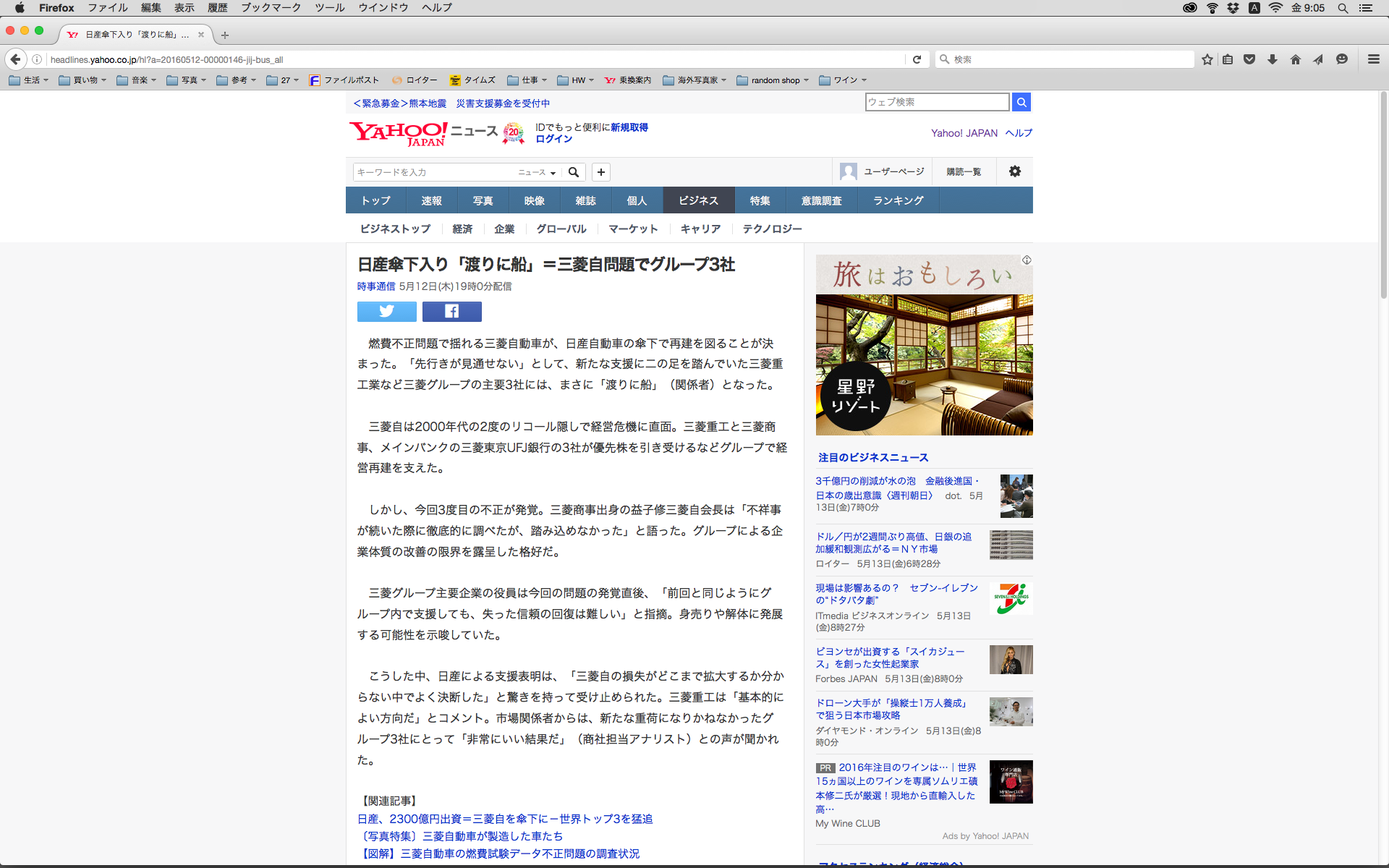Click the キーワードを入力 search field
This screenshot has width=1389, height=868.
coord(434,172)
